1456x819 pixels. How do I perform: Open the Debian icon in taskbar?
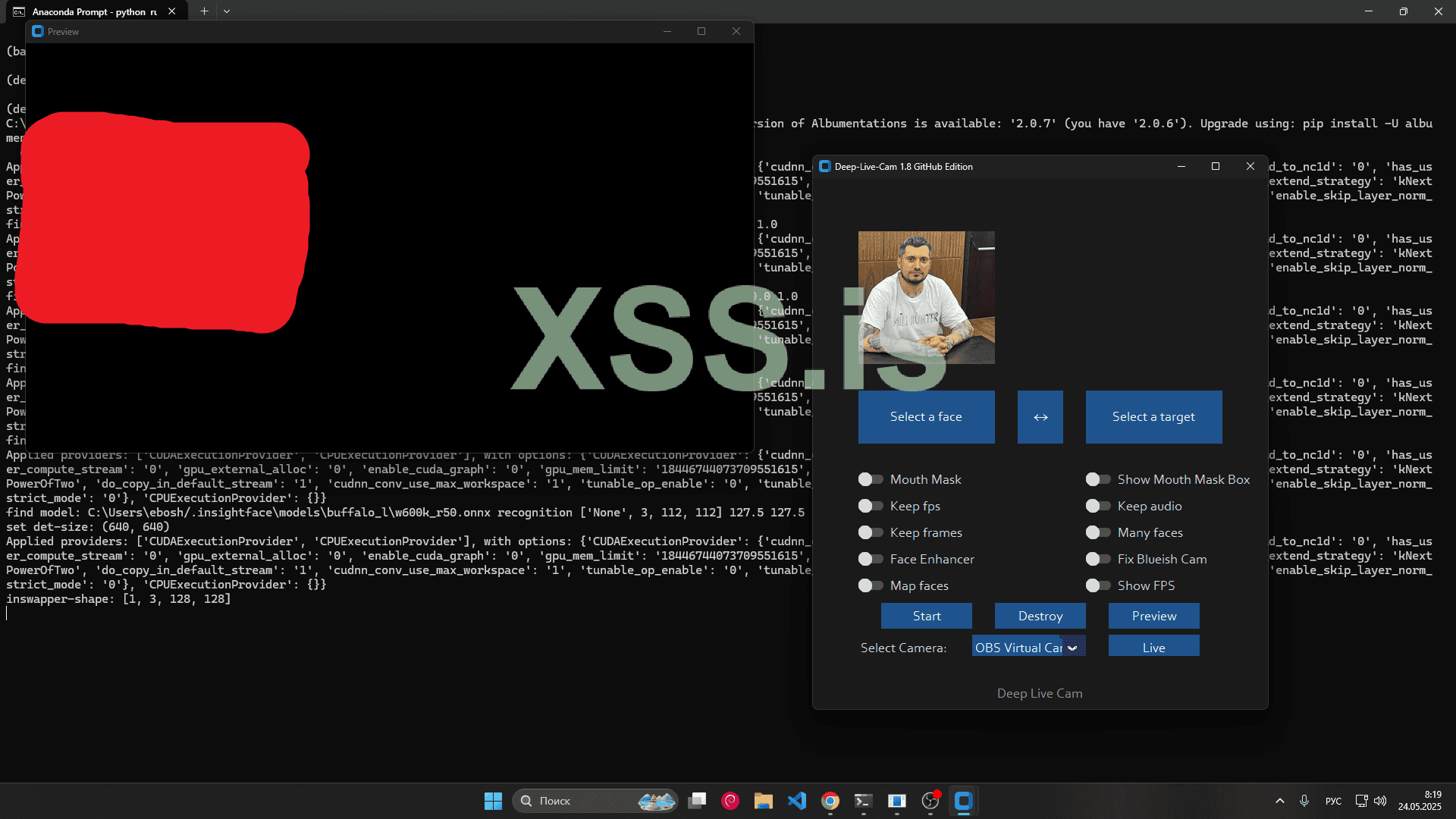pos(730,801)
